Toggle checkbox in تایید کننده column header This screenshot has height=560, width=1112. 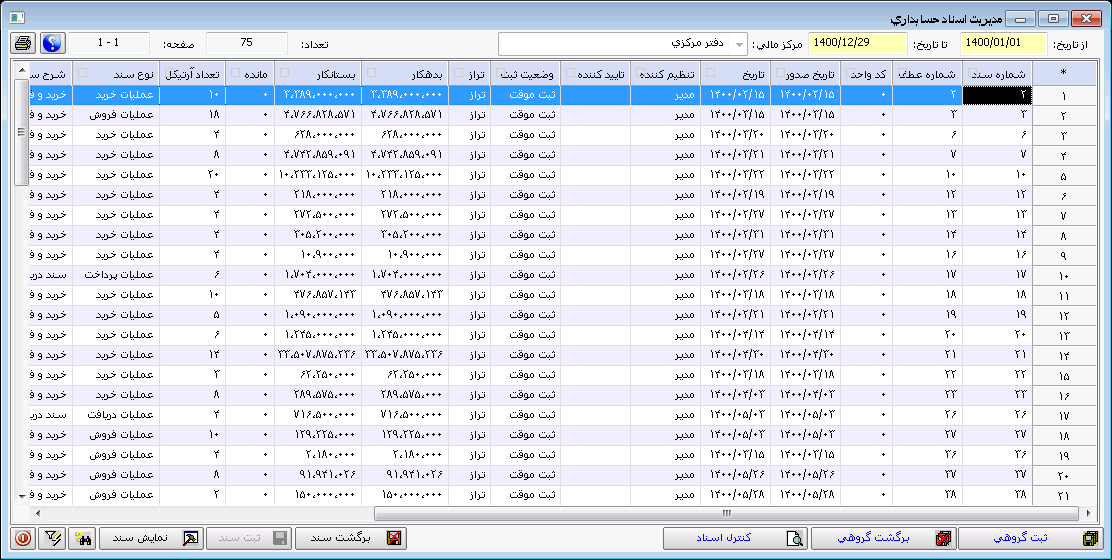point(571,72)
